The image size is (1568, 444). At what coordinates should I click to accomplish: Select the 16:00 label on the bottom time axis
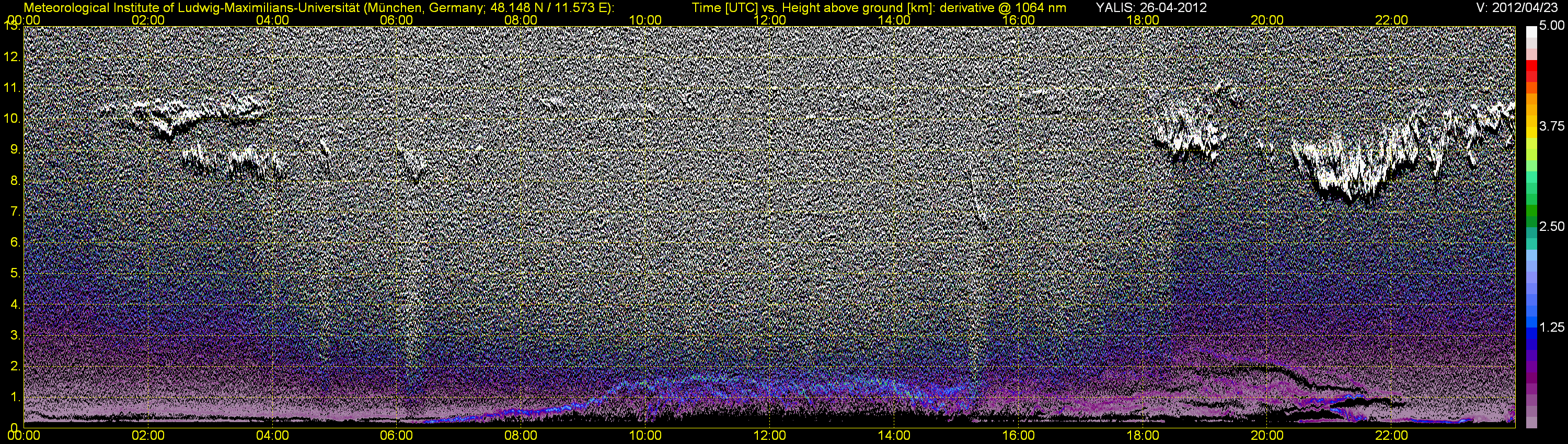(1018, 436)
